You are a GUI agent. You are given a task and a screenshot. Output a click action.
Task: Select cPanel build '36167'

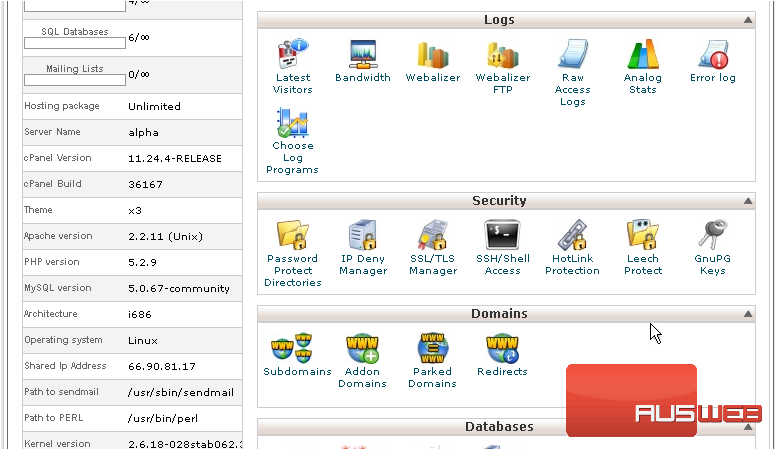(x=146, y=185)
